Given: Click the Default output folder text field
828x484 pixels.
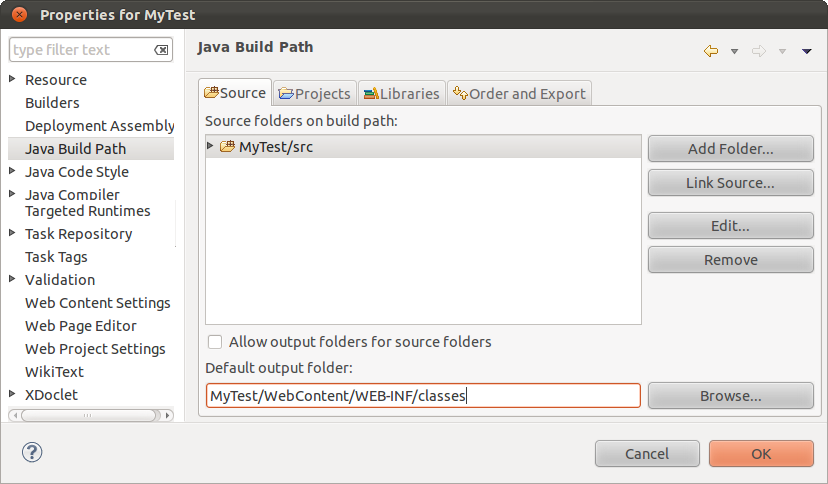Looking at the screenshot, I should click(422, 396).
